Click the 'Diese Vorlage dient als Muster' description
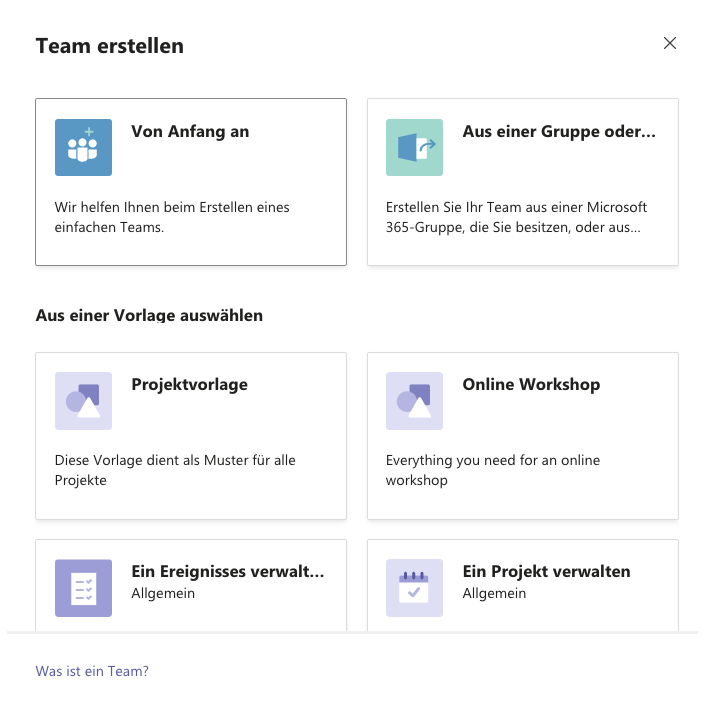703x714 pixels. (x=175, y=470)
